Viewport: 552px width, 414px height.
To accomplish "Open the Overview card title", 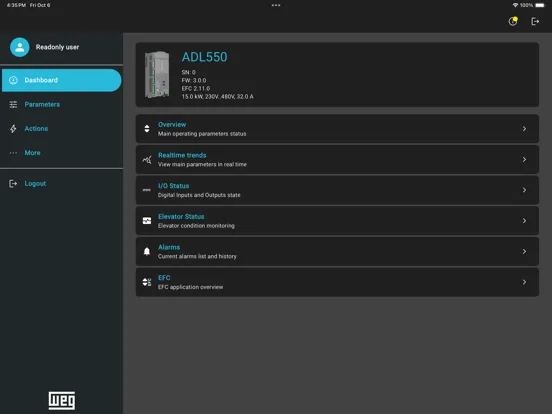I will click(x=172, y=125).
